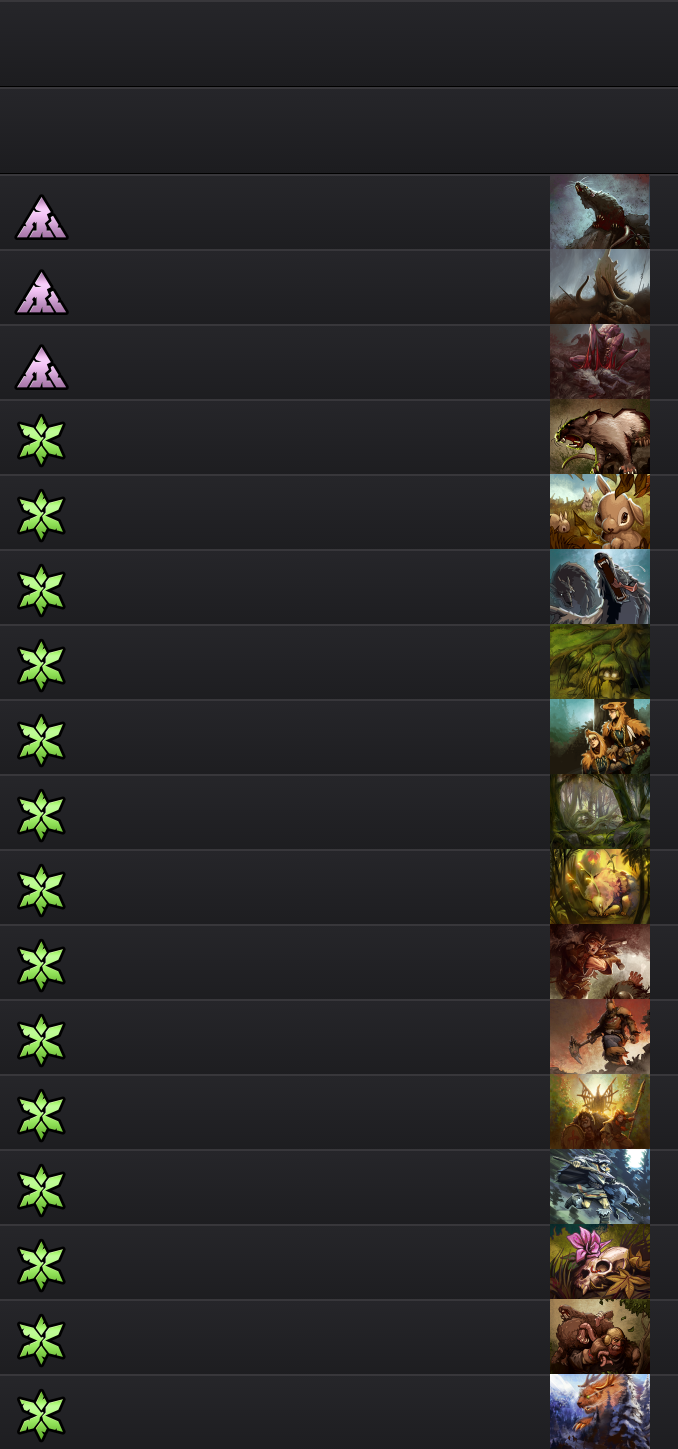This screenshot has width=678, height=1449.
Task: Select the green leaf icon next to the glowing plant art
Action: [42, 890]
